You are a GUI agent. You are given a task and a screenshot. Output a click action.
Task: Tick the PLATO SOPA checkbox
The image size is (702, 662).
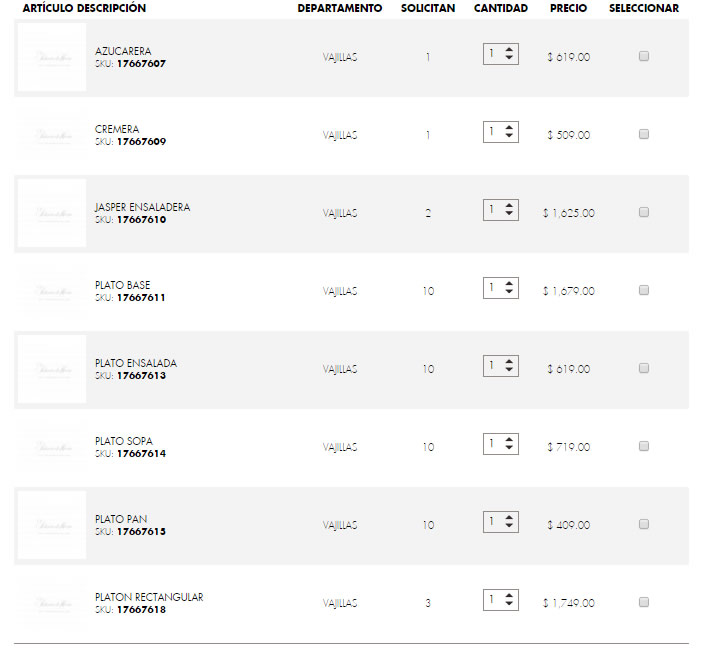644,446
